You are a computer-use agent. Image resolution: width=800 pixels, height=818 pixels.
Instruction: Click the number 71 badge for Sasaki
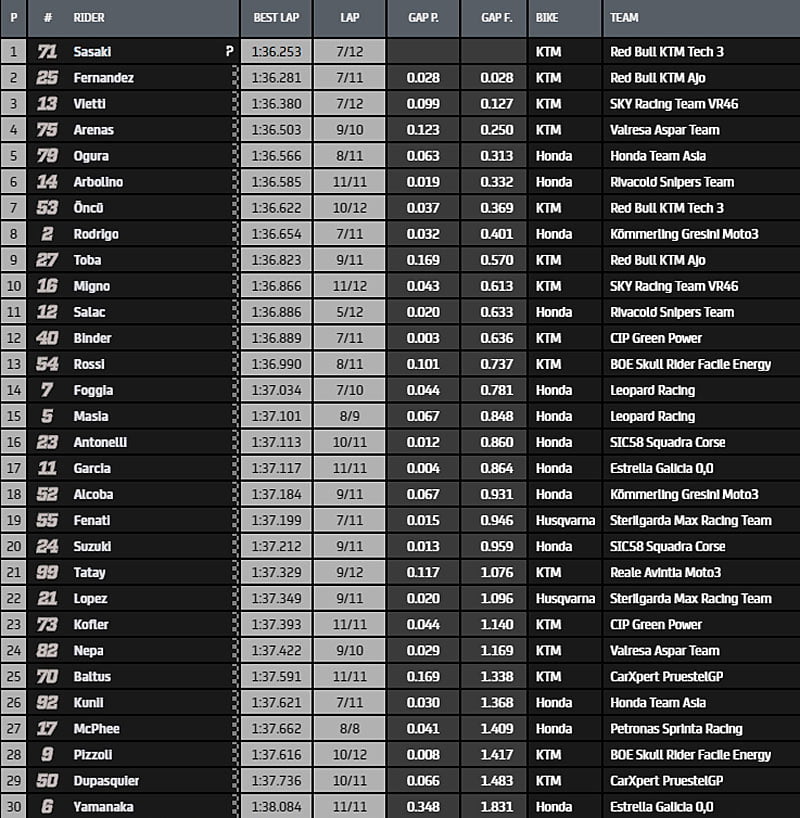tap(46, 52)
